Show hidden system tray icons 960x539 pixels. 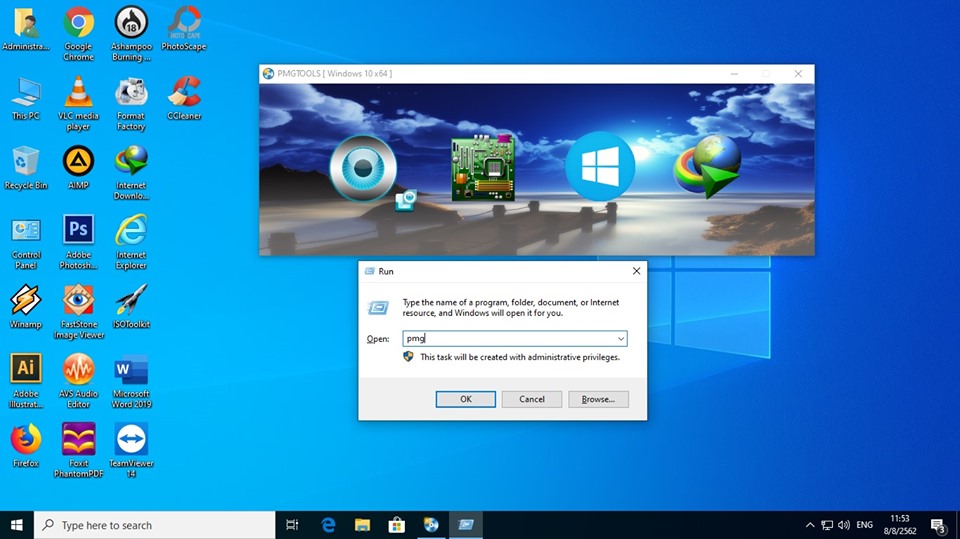point(810,525)
